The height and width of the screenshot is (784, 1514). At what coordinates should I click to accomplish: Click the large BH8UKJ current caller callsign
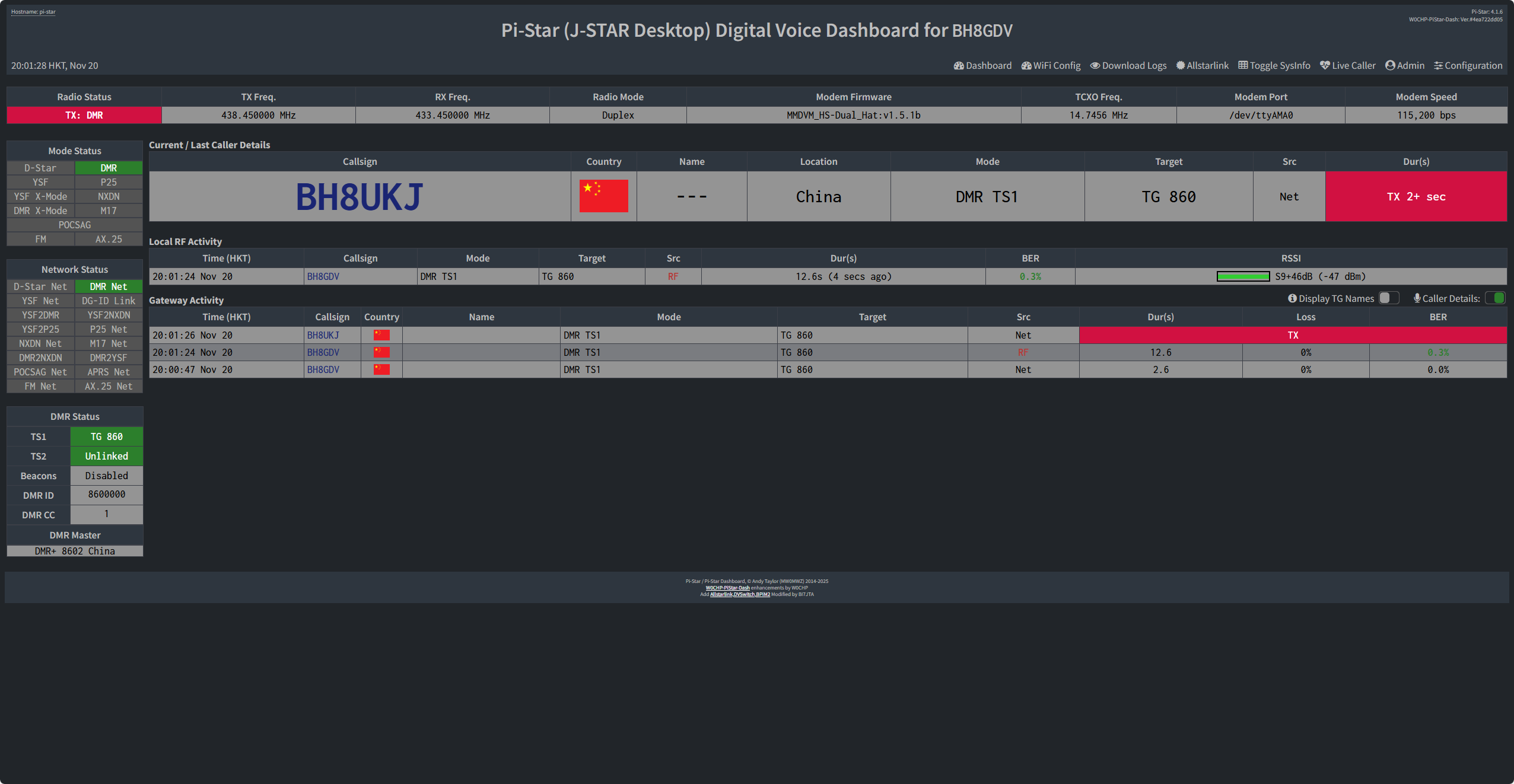tap(360, 197)
